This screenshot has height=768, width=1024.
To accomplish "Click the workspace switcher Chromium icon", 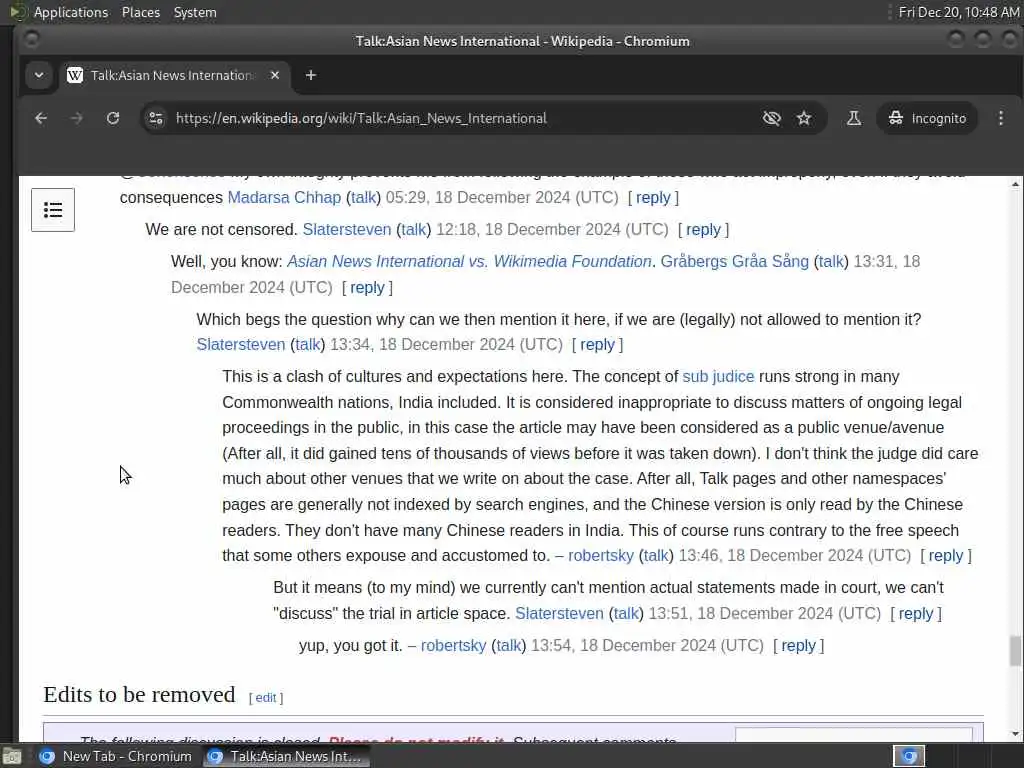I will tap(909, 756).
